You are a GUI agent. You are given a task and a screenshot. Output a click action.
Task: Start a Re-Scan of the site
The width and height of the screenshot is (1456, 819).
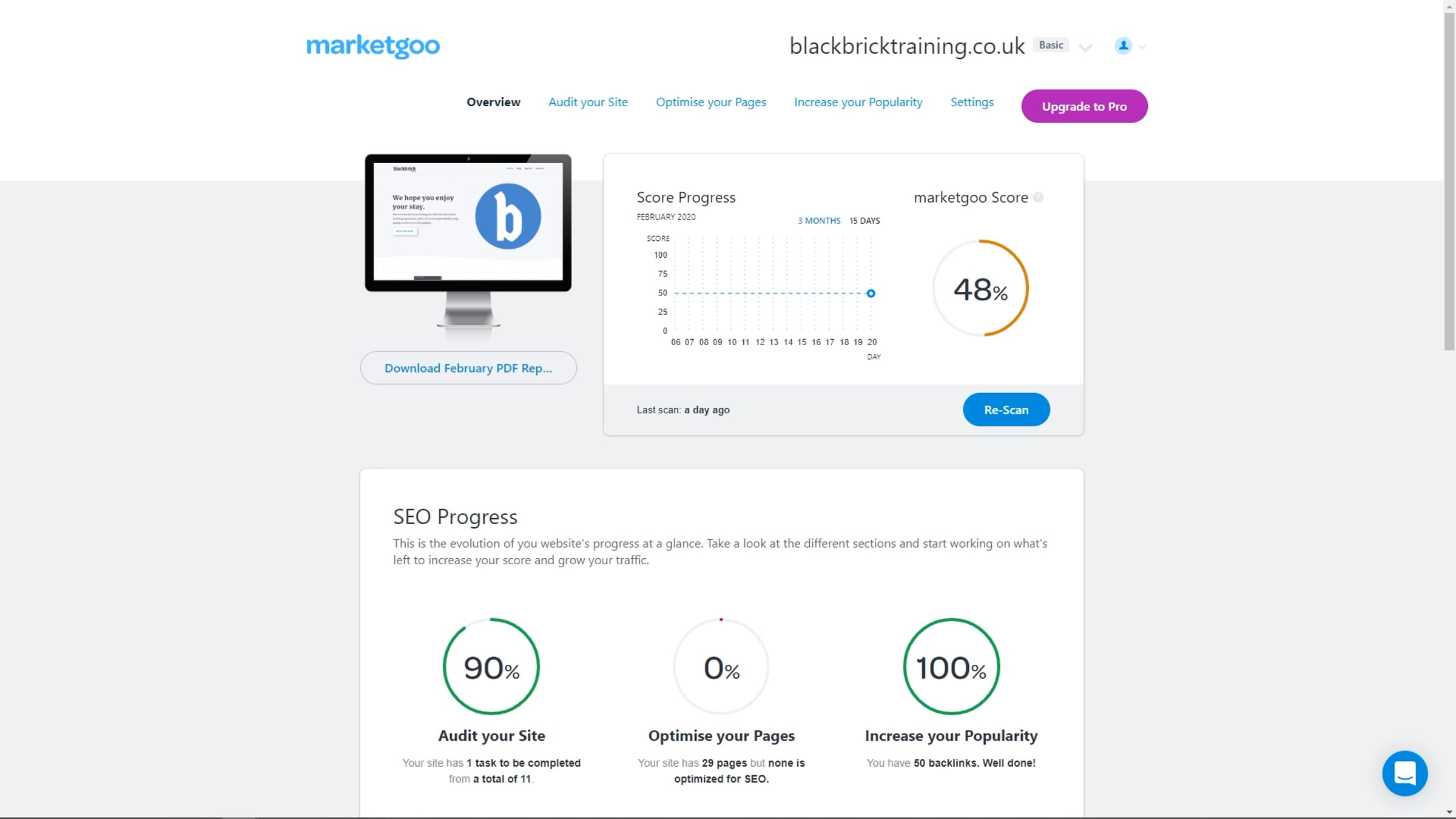1006,409
